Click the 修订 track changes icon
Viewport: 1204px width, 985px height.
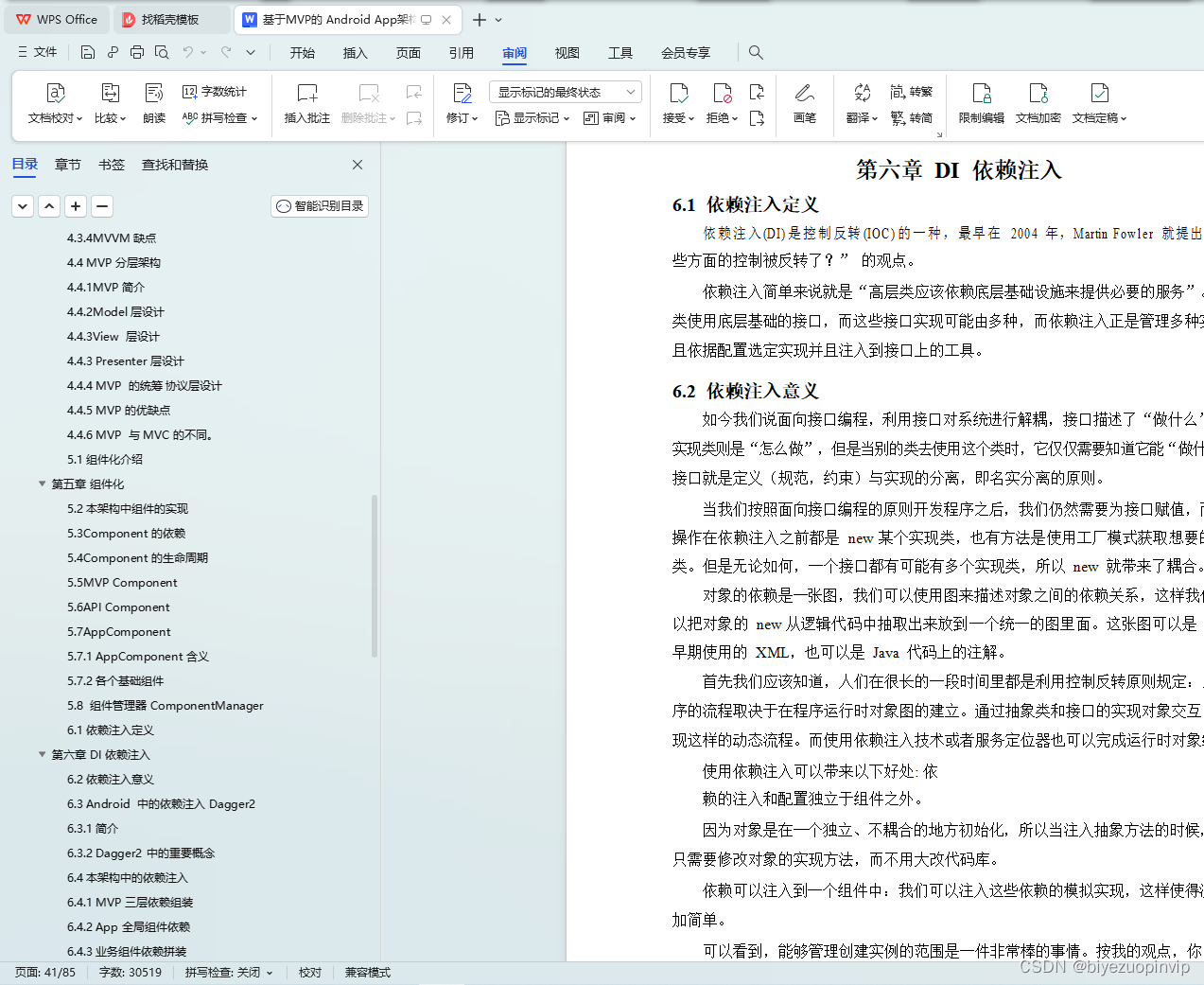(462, 93)
